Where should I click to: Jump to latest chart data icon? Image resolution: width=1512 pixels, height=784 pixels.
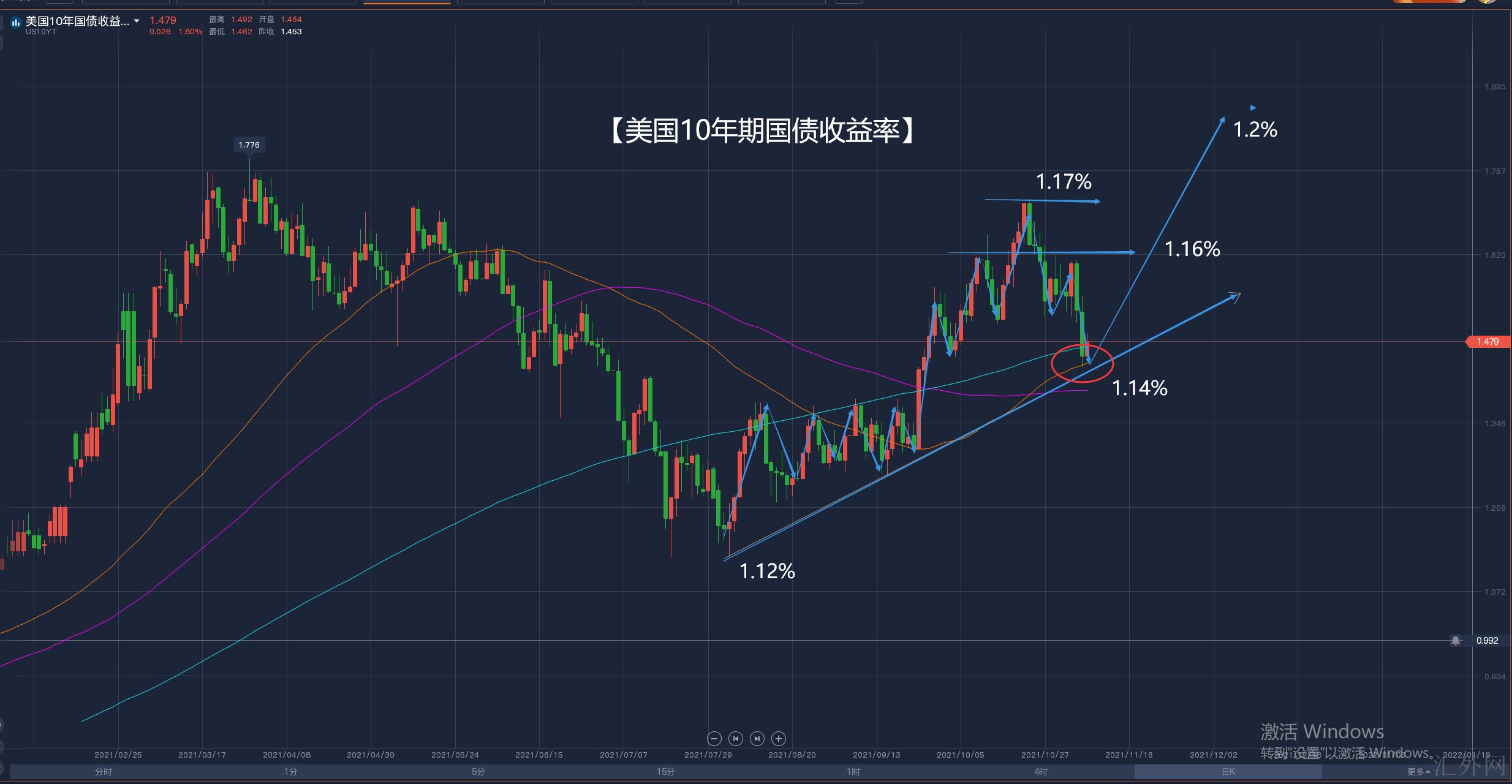tap(757, 739)
